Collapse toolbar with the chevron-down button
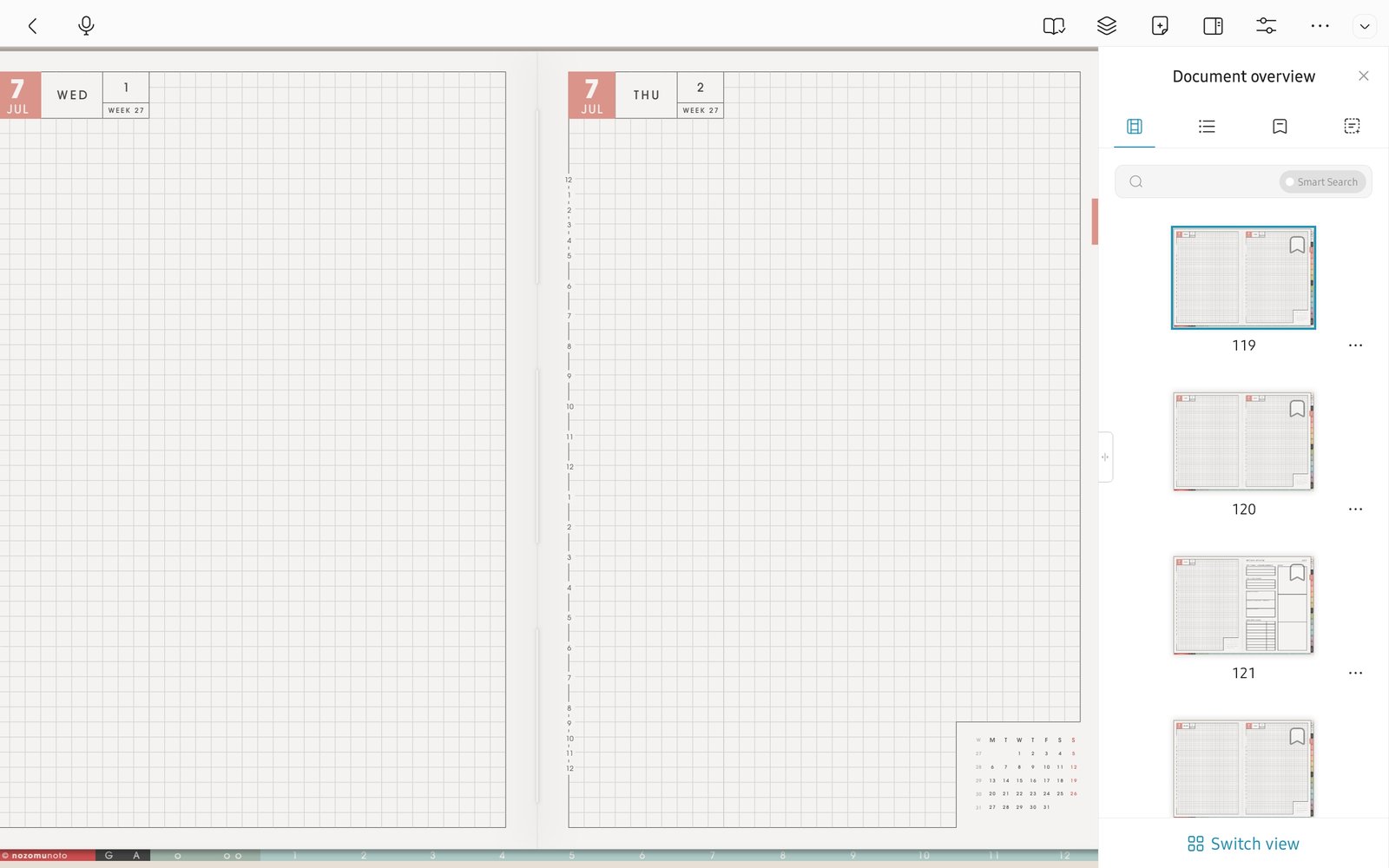Screen dimensions: 1389x868 [x=1365, y=27]
